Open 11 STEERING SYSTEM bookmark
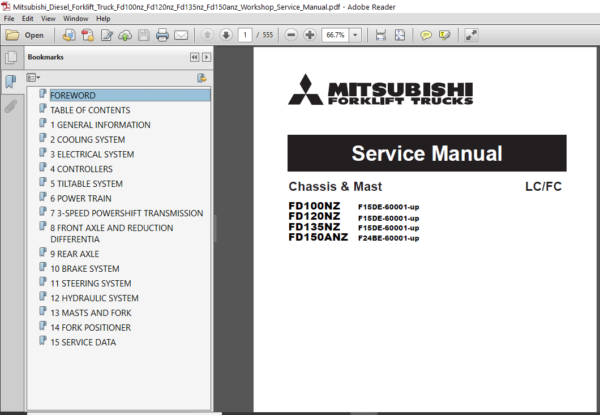The height and width of the screenshot is (415, 600). 91,283
